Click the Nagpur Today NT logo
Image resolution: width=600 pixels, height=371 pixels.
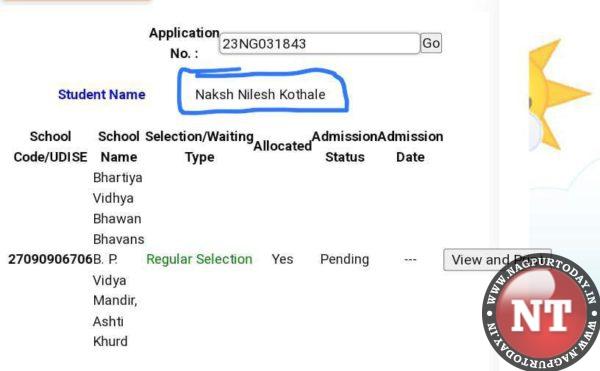point(541,312)
